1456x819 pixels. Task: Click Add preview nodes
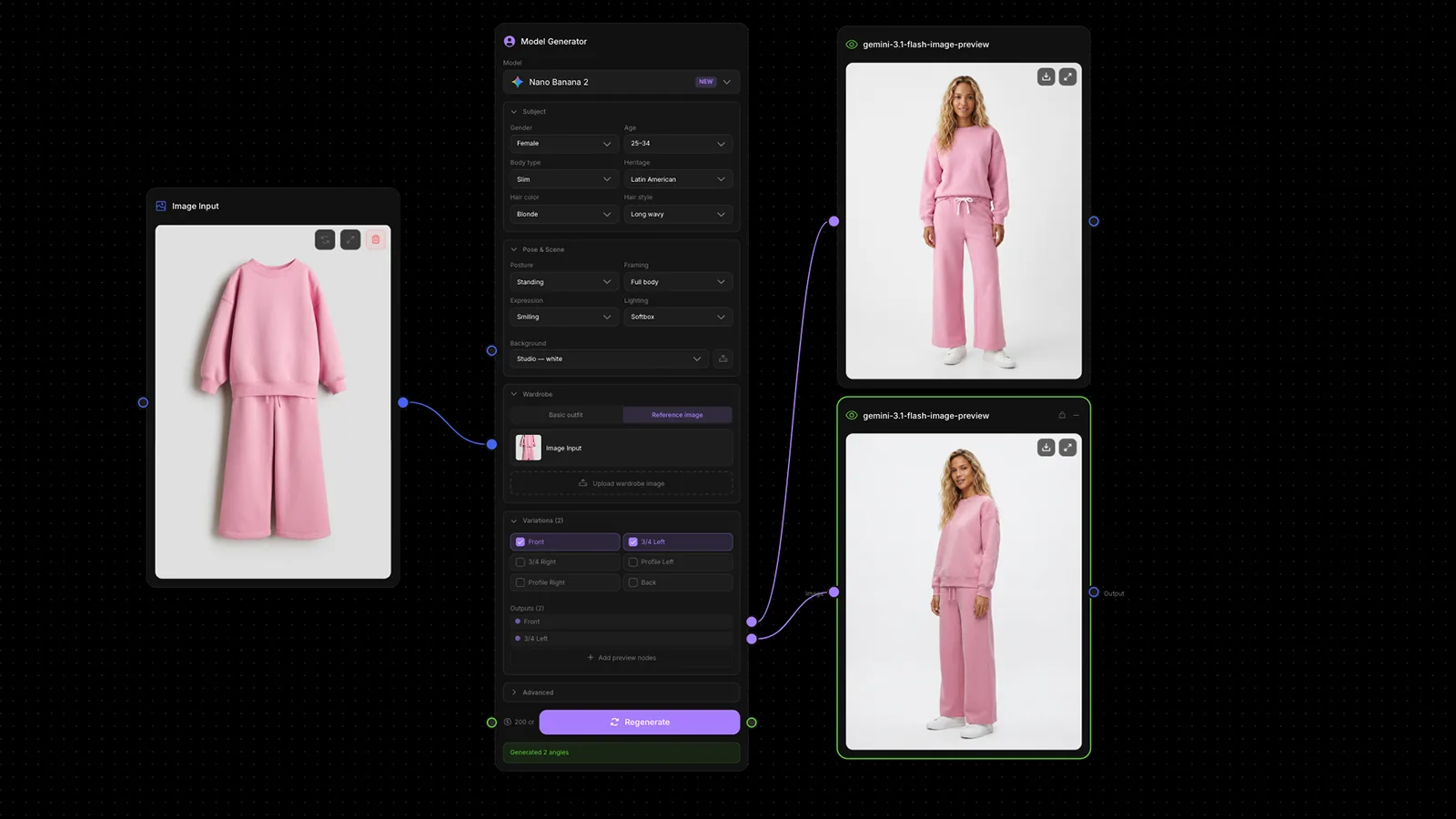coord(622,658)
